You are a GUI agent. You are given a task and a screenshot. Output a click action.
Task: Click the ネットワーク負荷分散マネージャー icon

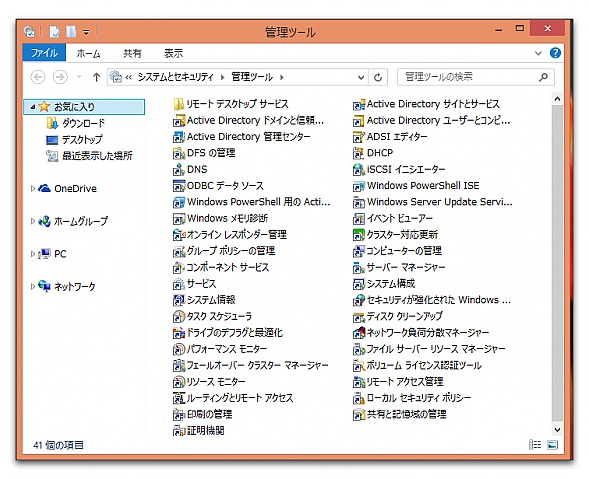click(359, 333)
